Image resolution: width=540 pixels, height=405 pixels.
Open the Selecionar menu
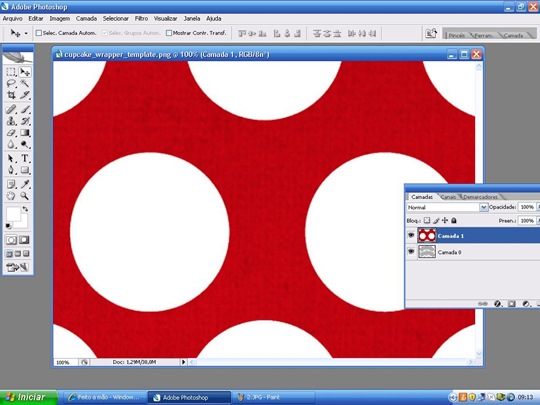click(116, 19)
